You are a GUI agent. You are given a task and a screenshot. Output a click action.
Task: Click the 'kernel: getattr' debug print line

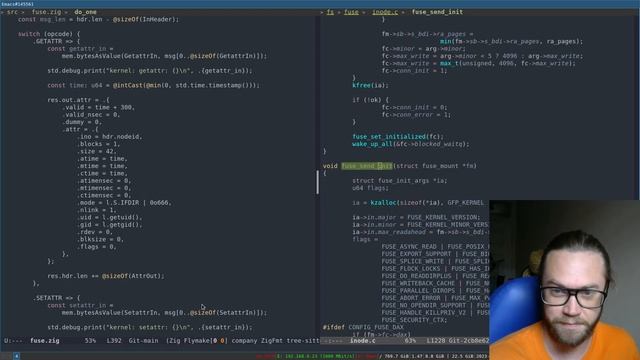(150, 71)
